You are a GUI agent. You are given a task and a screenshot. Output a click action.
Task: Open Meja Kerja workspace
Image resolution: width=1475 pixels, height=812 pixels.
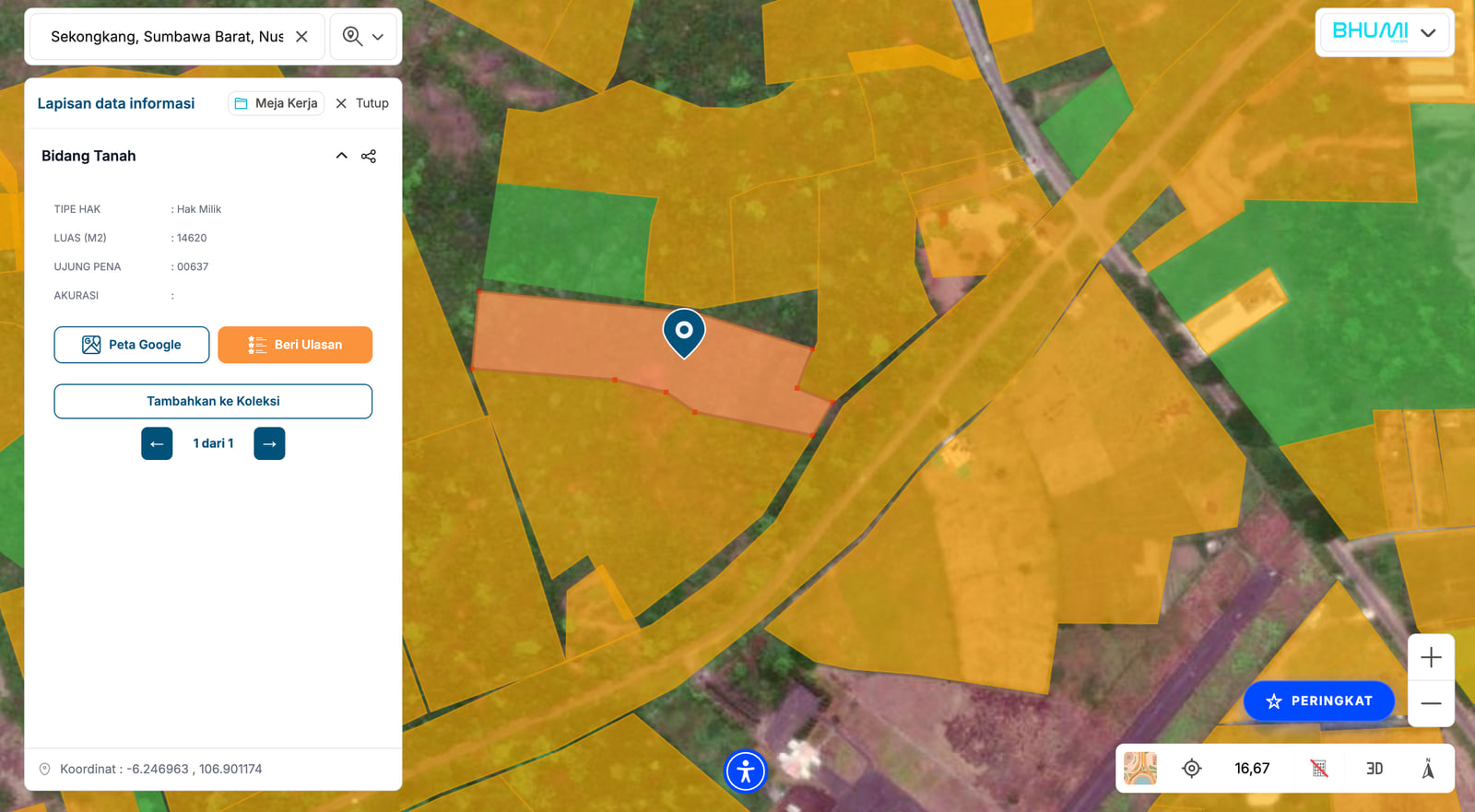pos(276,103)
